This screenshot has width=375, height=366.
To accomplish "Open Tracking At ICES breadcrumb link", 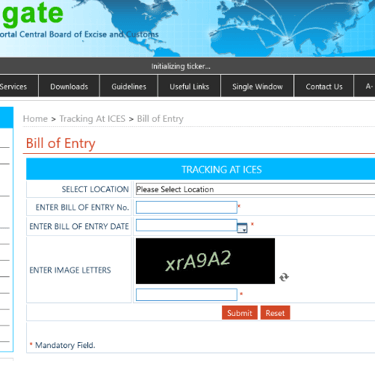I will pyautogui.click(x=92, y=119).
